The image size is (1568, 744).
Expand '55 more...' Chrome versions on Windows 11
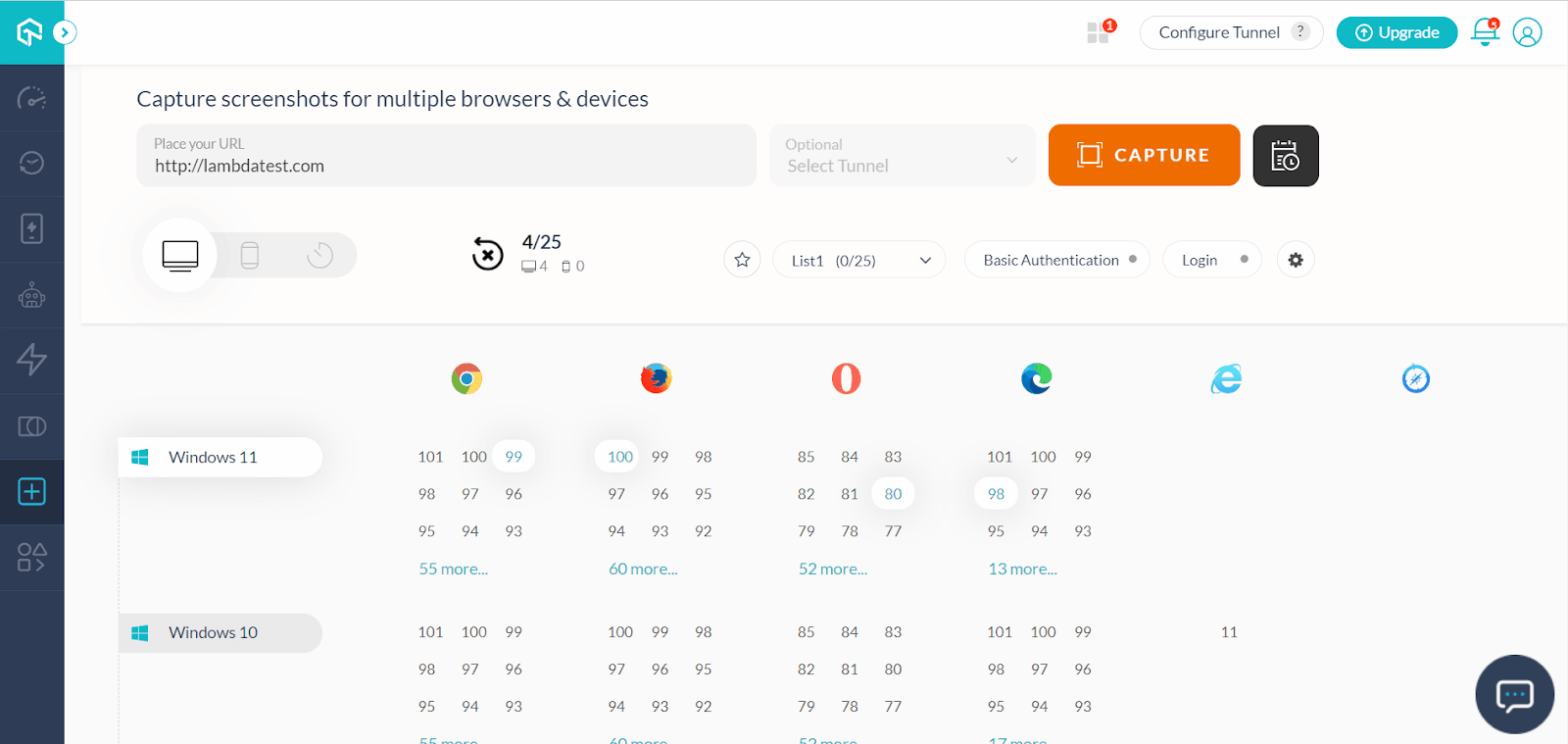click(454, 569)
